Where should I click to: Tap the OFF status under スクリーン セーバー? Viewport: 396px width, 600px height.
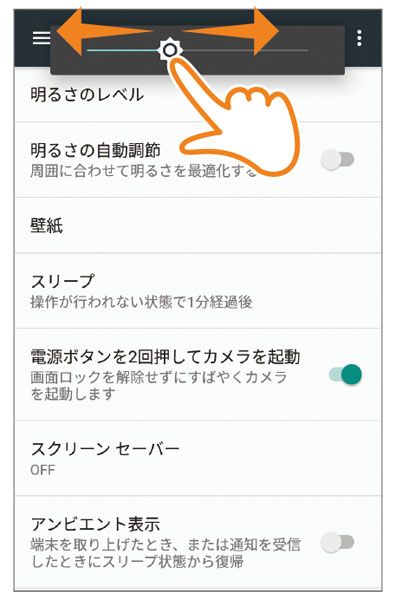(x=43, y=470)
